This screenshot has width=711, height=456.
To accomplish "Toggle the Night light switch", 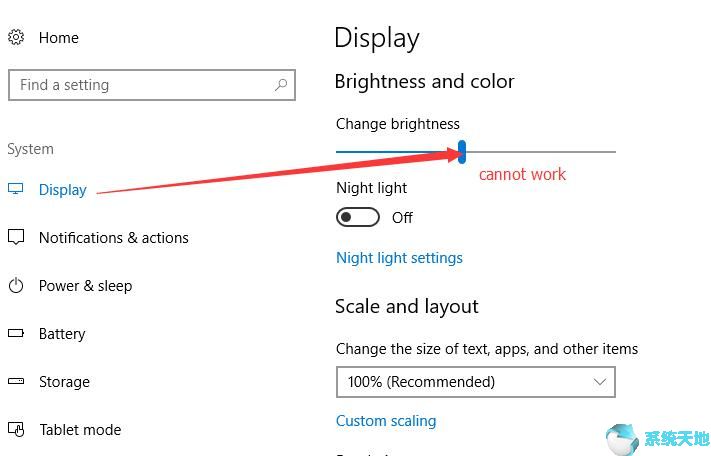I will coord(358,217).
